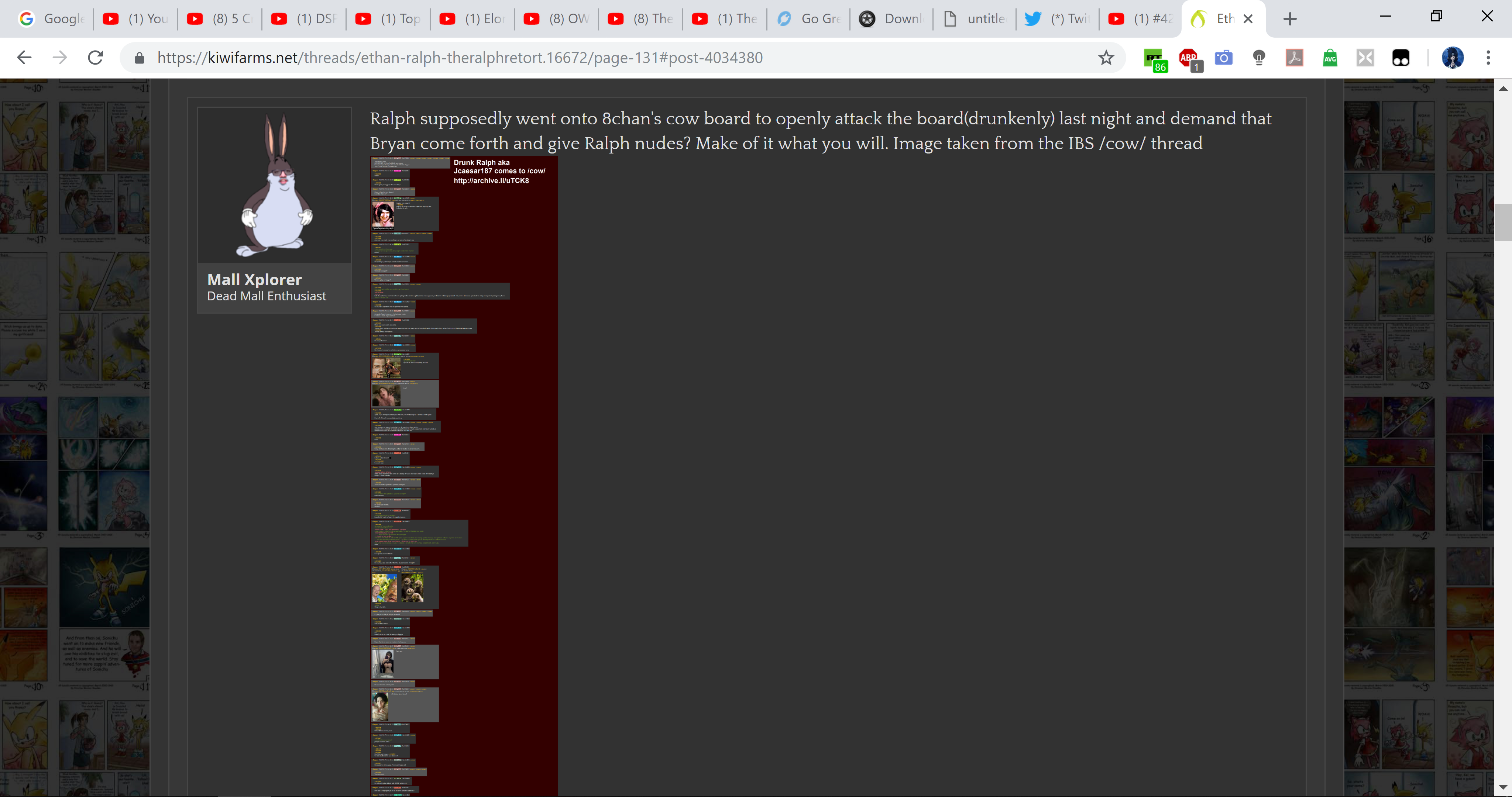Switch to the '(1) Elon' YouTube tab
This screenshot has width=1512, height=797.
click(x=472, y=19)
